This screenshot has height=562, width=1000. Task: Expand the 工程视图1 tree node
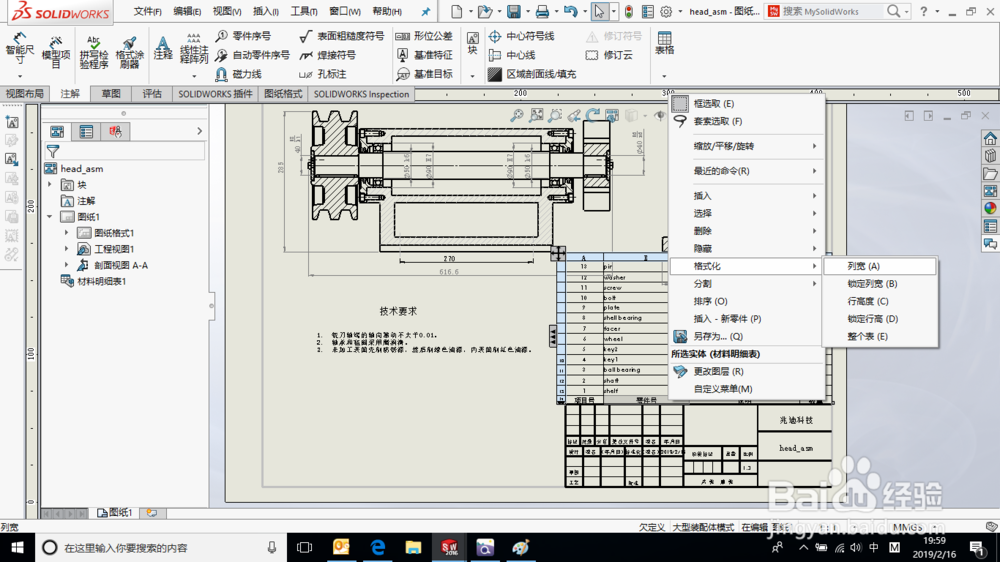pyautogui.click(x=66, y=249)
